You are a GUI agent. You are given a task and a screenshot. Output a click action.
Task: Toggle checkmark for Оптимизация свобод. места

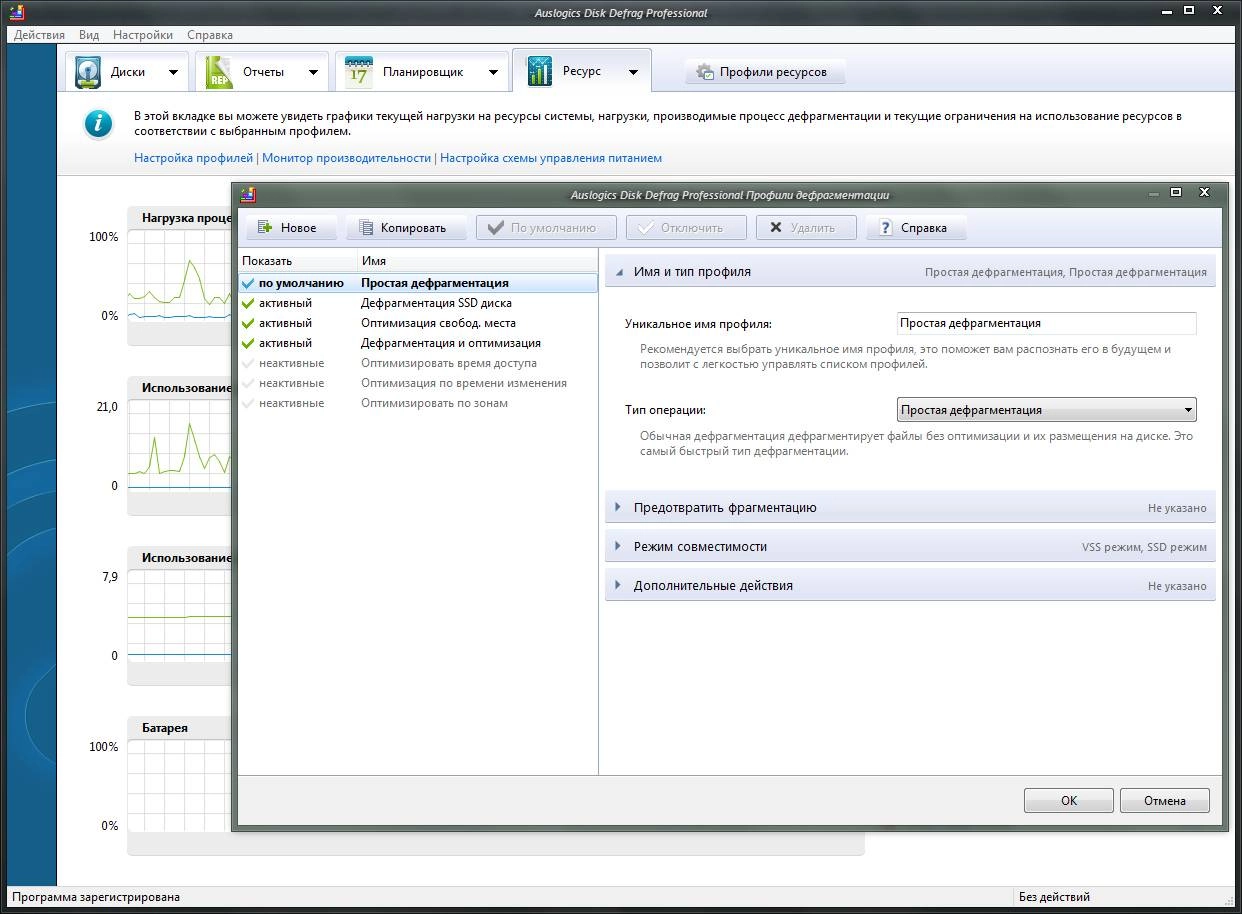pos(248,323)
